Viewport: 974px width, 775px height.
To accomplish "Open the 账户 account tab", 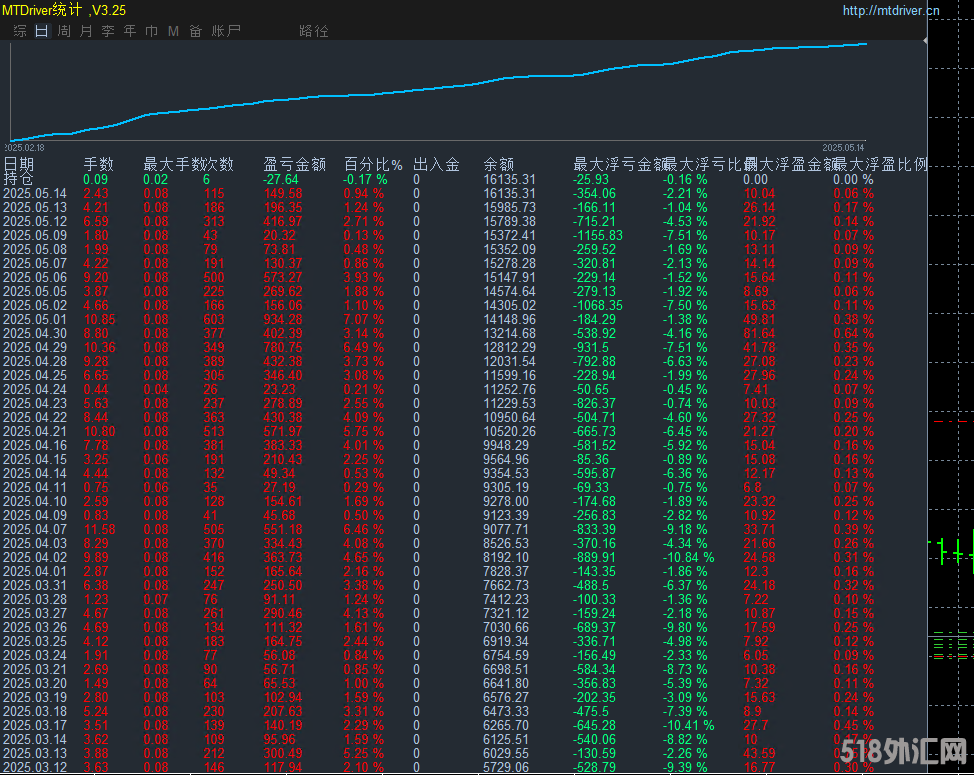I will [225, 31].
